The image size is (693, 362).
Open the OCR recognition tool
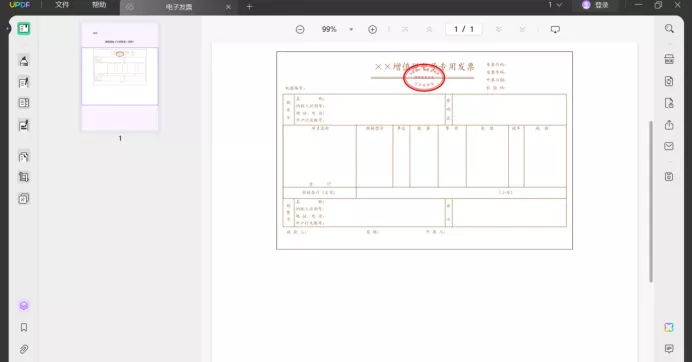(x=669, y=59)
